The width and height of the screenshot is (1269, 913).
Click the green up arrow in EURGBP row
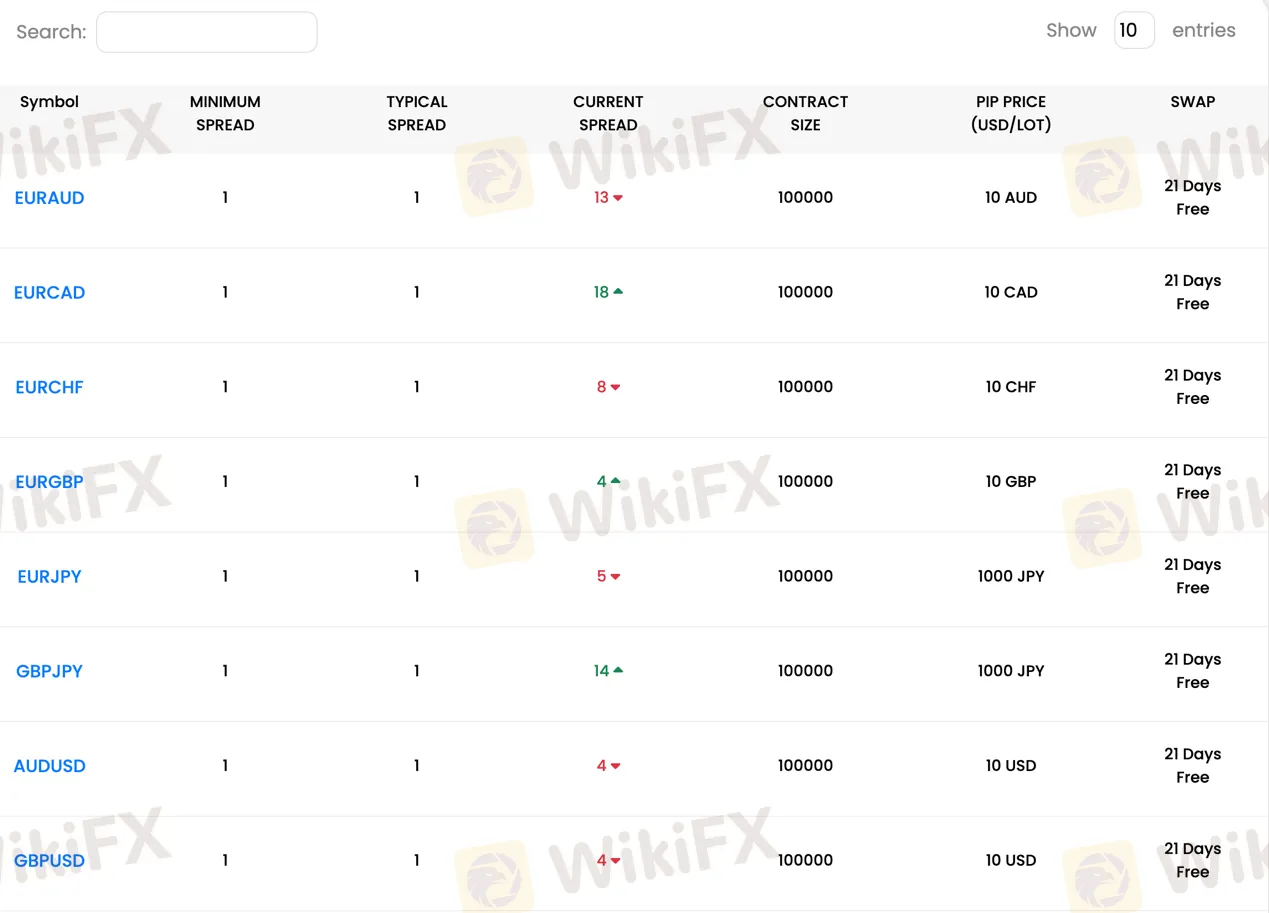(616, 481)
